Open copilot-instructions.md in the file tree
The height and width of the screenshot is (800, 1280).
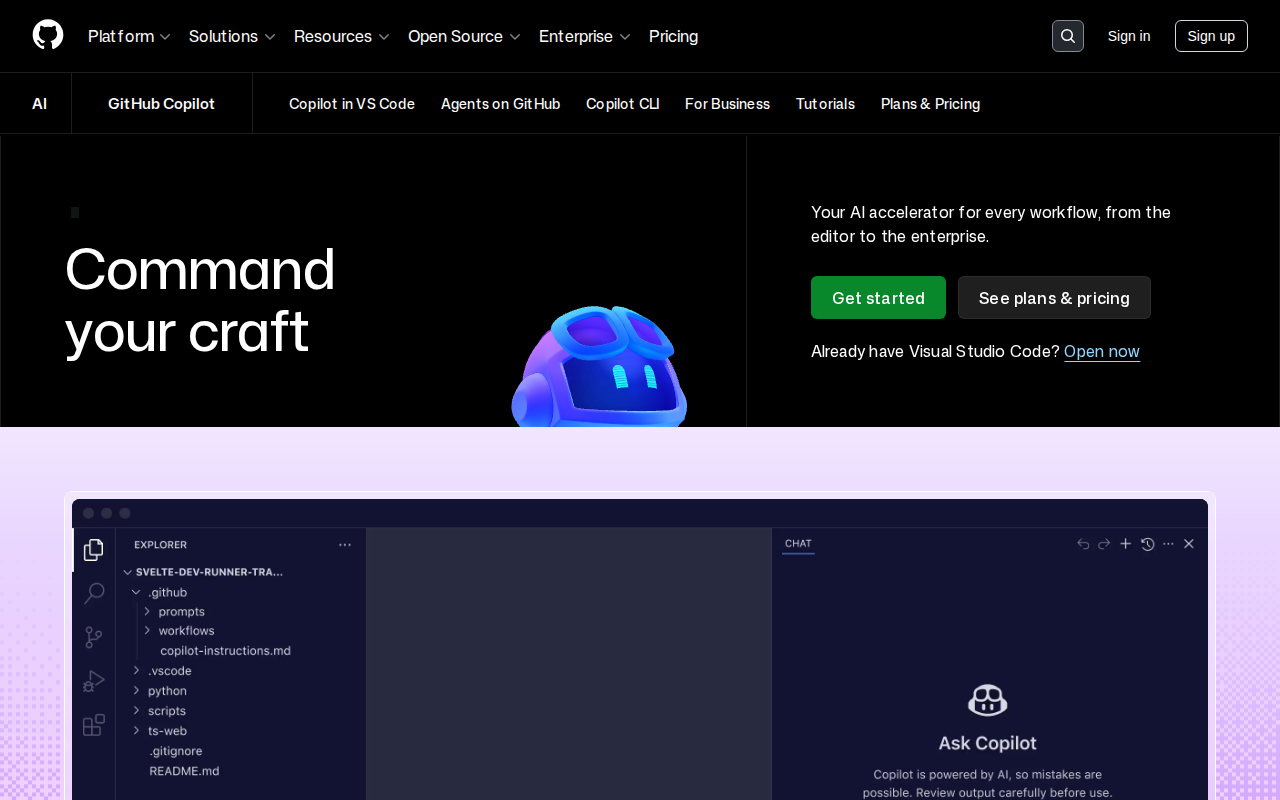[225, 650]
